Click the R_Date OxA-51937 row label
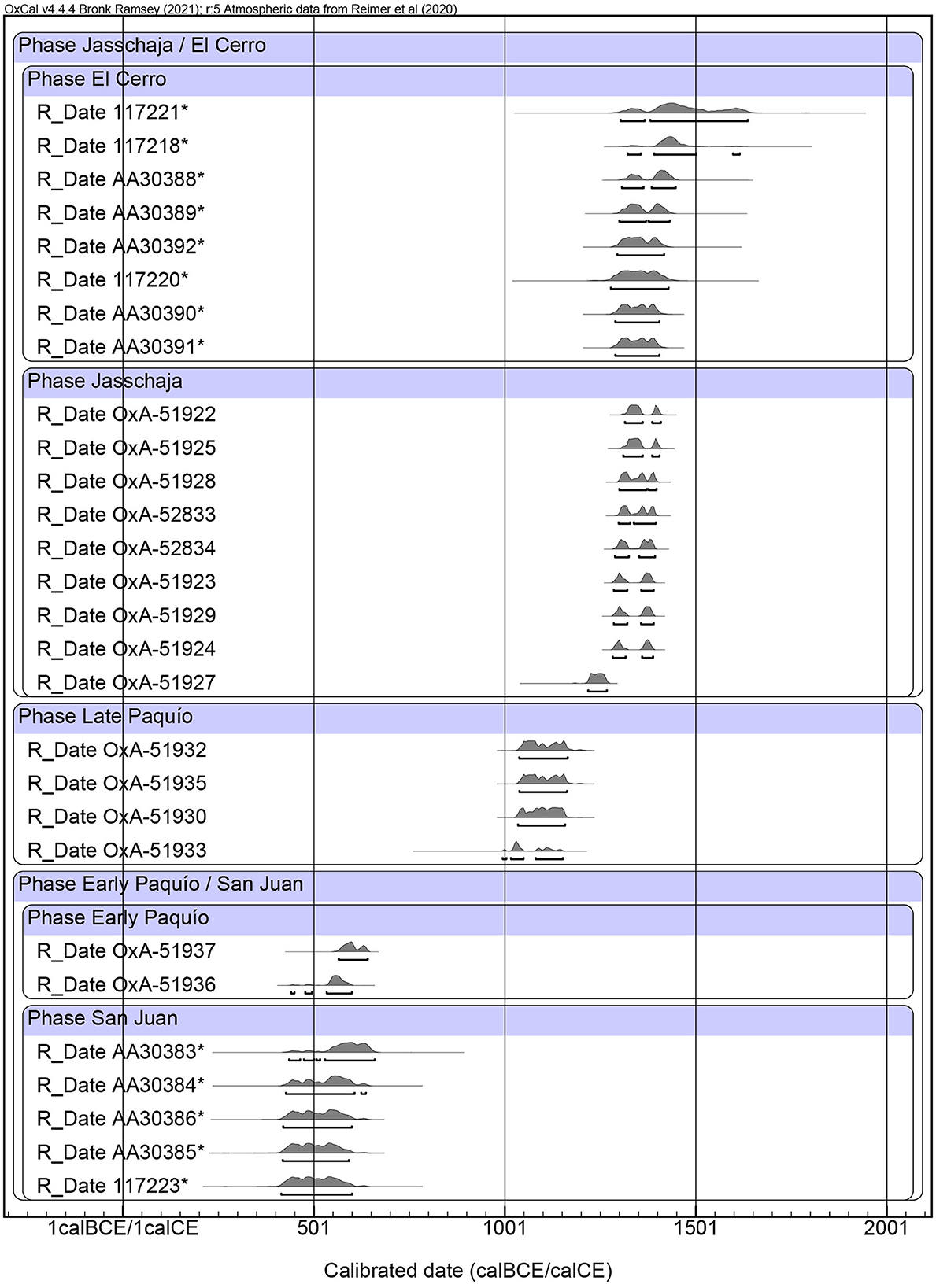The image size is (936, 1288). [x=126, y=951]
